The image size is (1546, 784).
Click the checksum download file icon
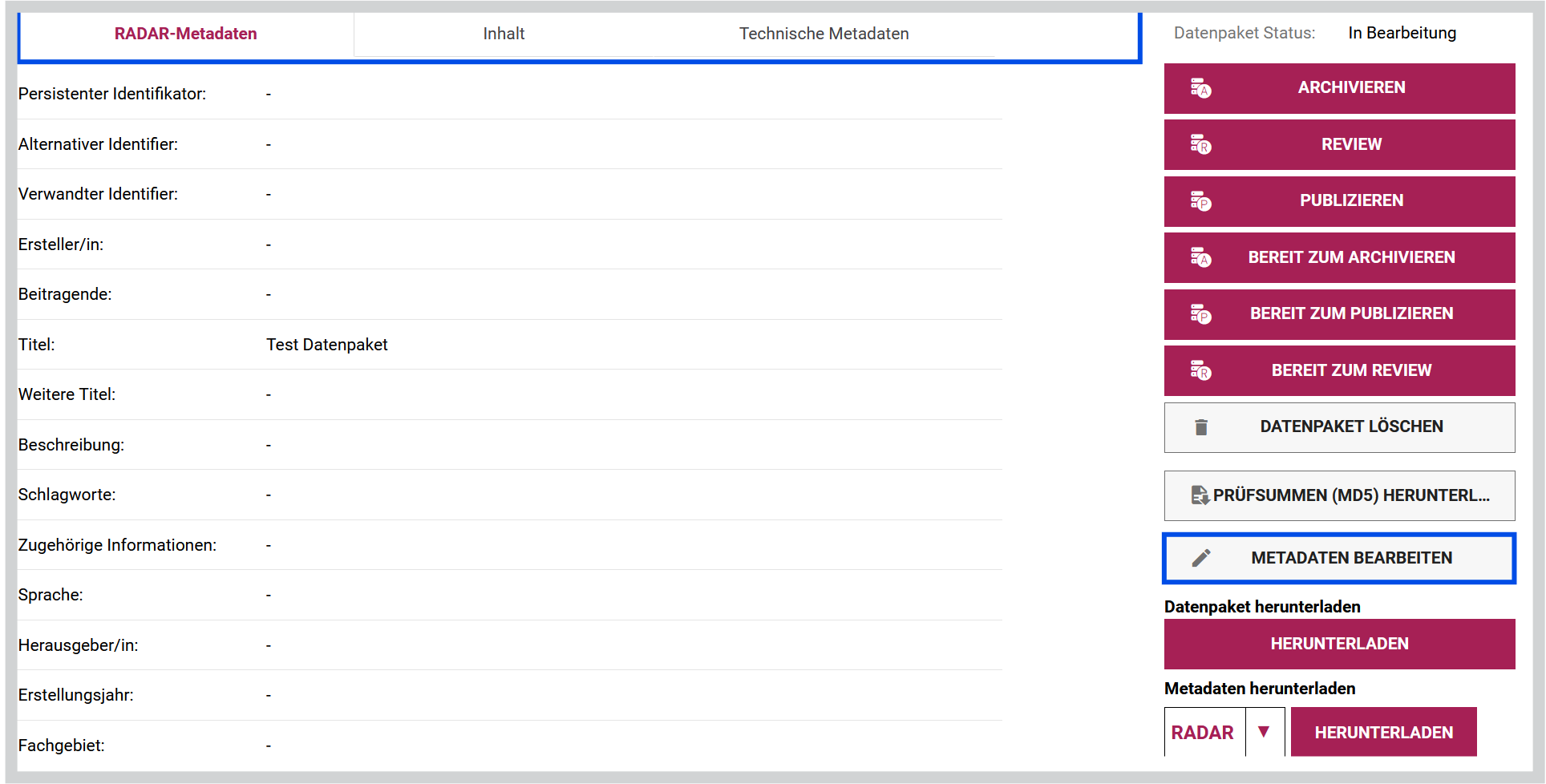[x=1200, y=495]
